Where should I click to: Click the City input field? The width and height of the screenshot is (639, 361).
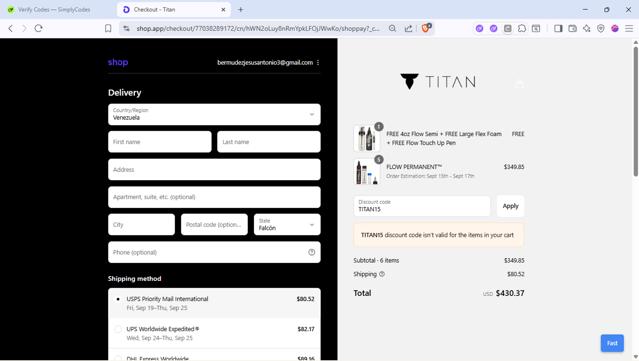pyautogui.click(x=141, y=225)
